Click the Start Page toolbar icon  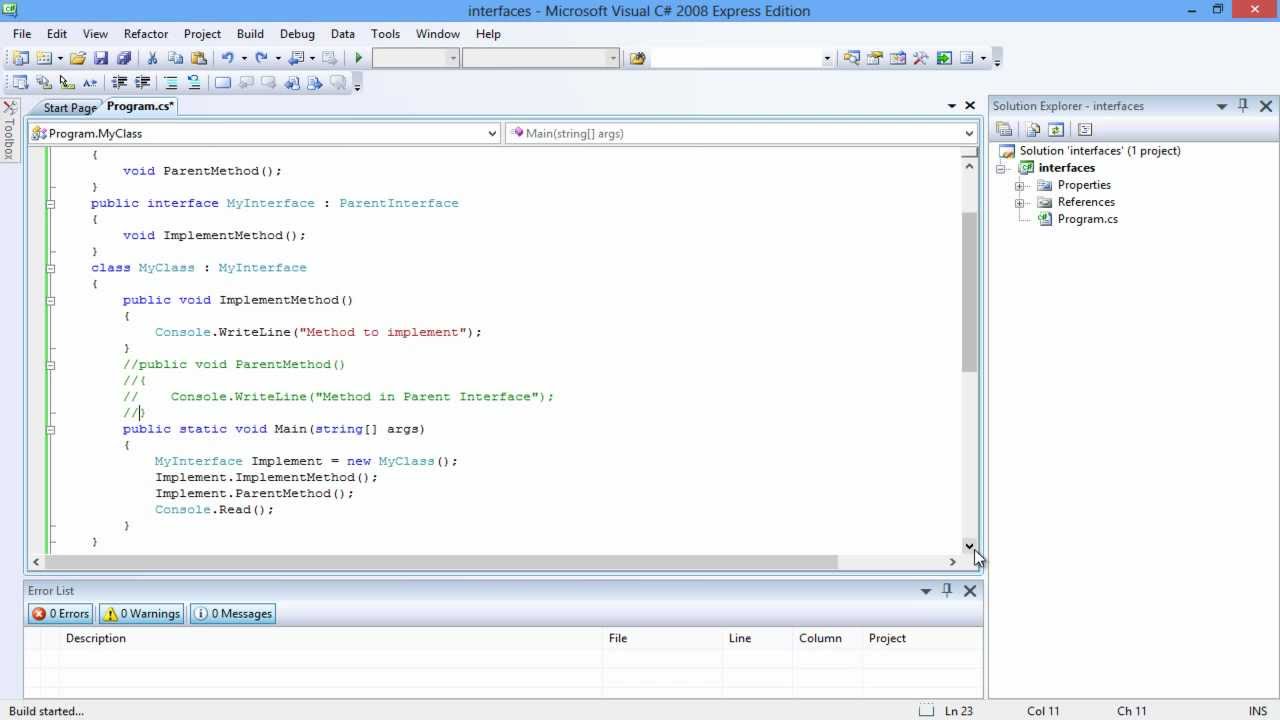click(944, 58)
